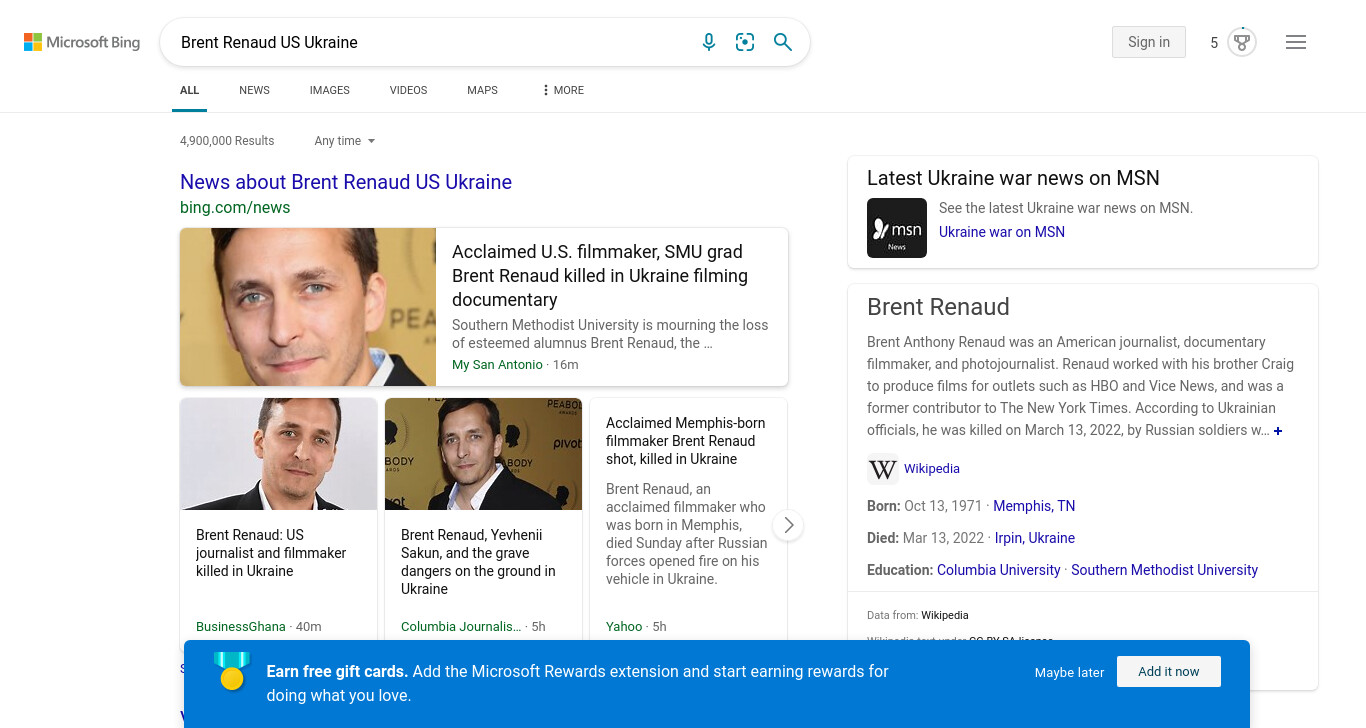
Task: Open the MORE search categories menu
Action: pos(563,90)
